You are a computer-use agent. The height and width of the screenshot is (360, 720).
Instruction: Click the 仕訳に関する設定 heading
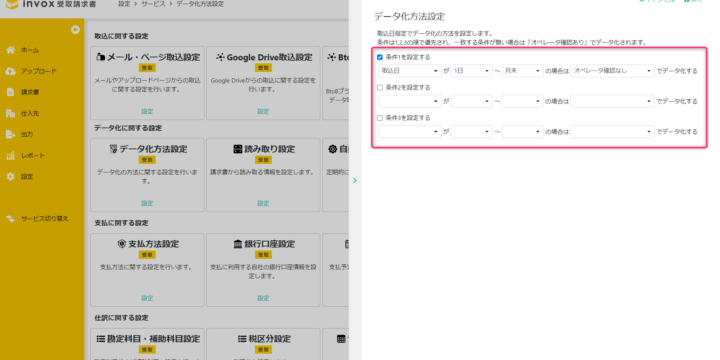point(121,318)
